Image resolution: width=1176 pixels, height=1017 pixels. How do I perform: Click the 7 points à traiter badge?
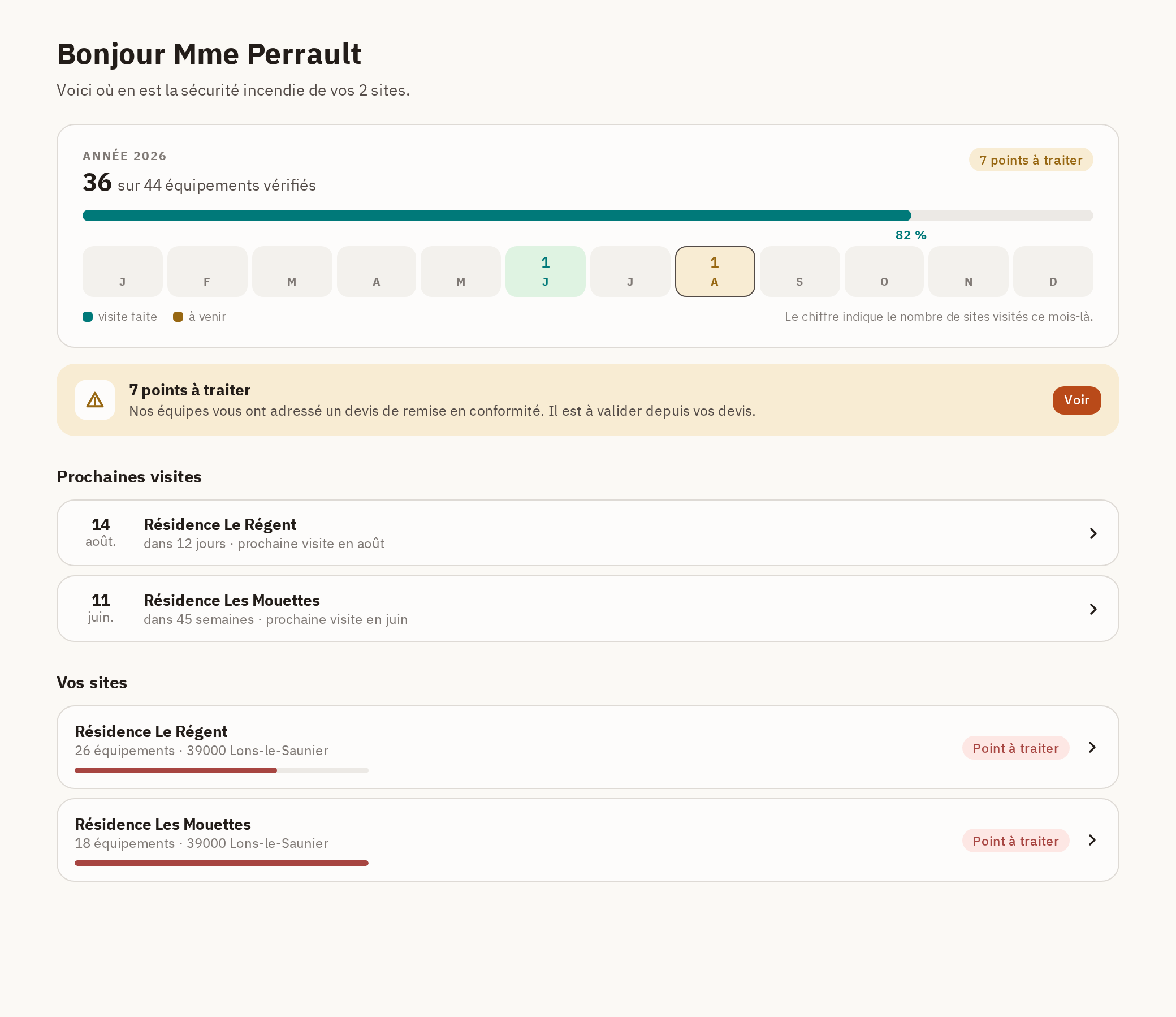click(x=1030, y=160)
